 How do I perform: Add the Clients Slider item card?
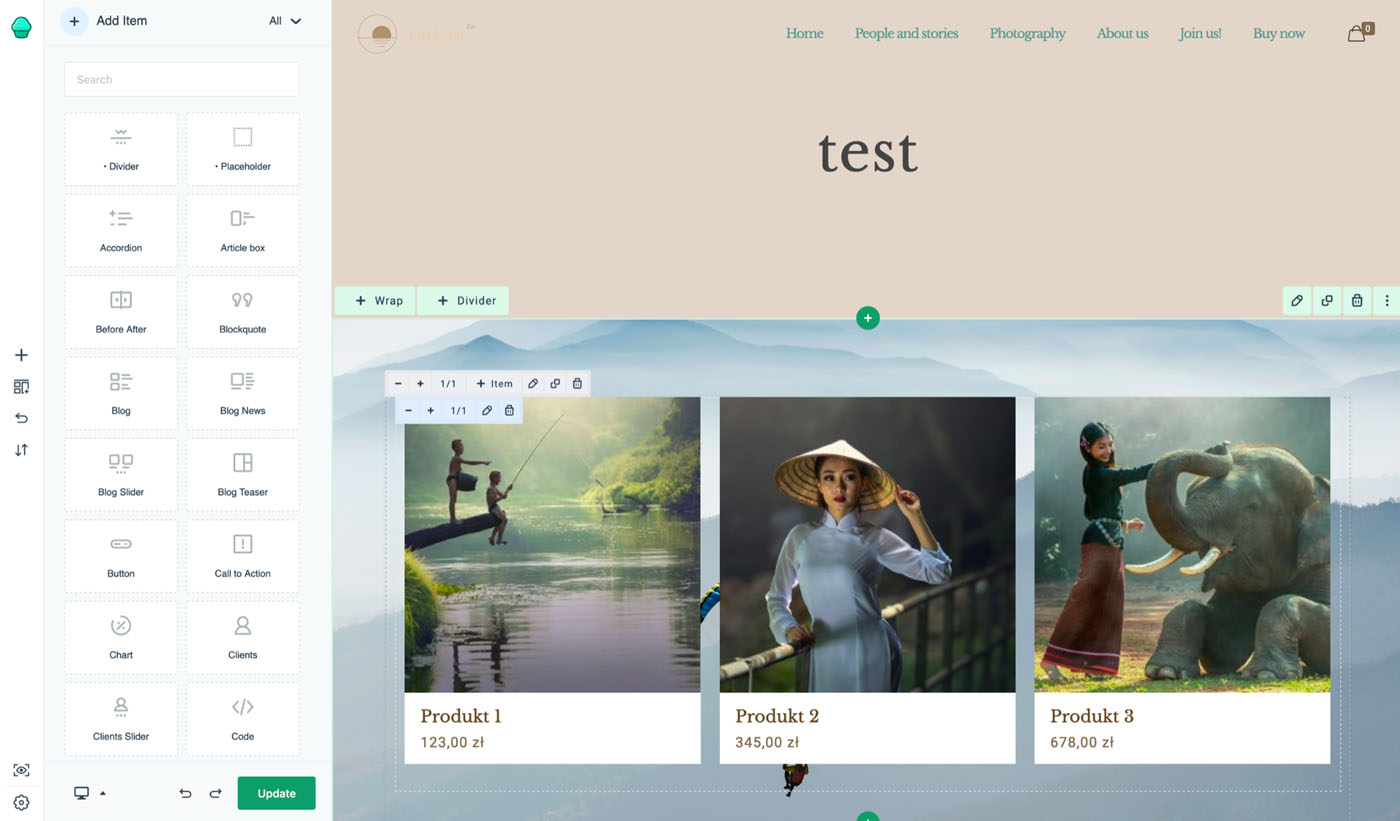pyautogui.click(x=121, y=720)
